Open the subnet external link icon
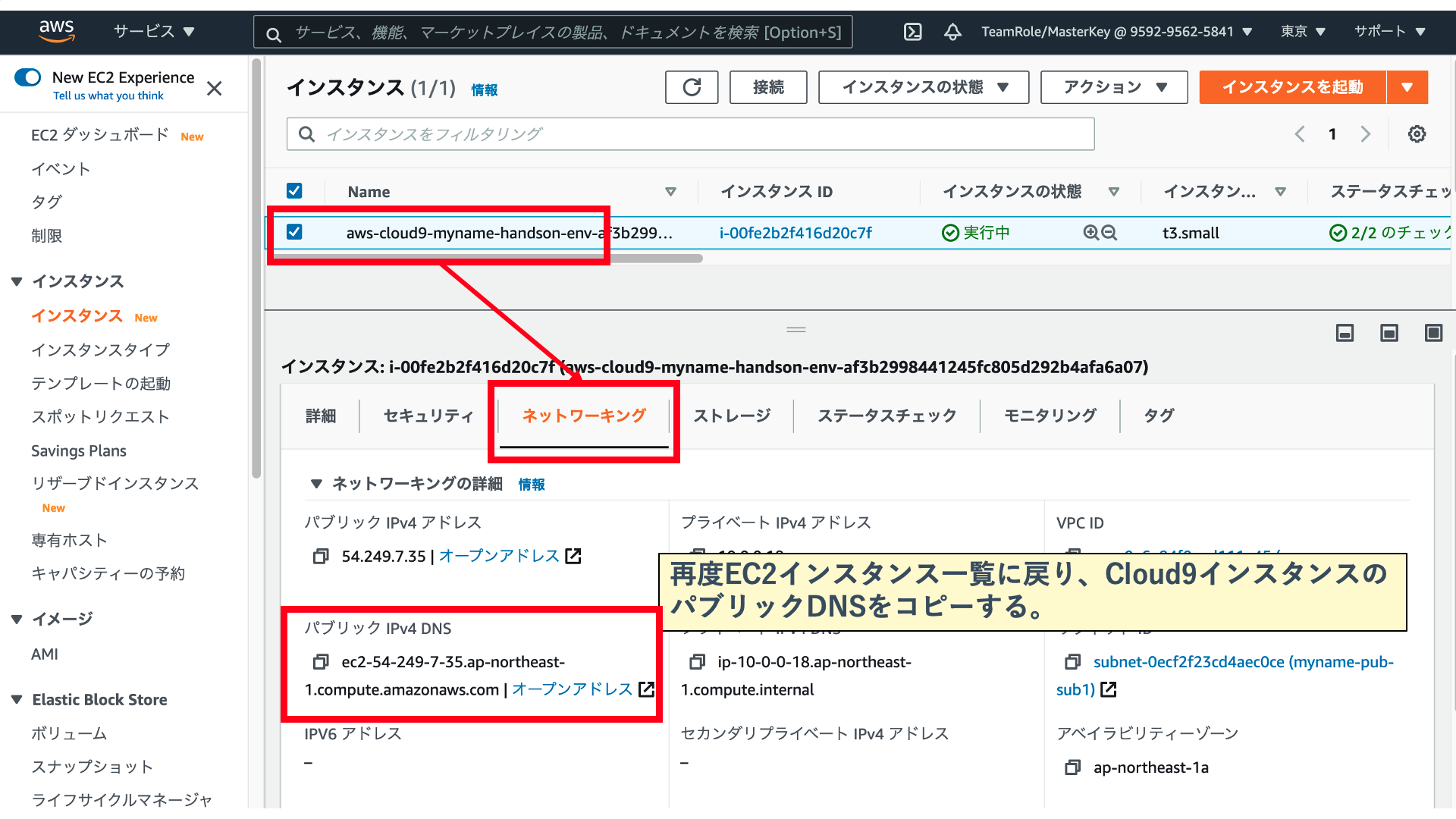This screenshot has width=1456, height=819. pos(1108,689)
